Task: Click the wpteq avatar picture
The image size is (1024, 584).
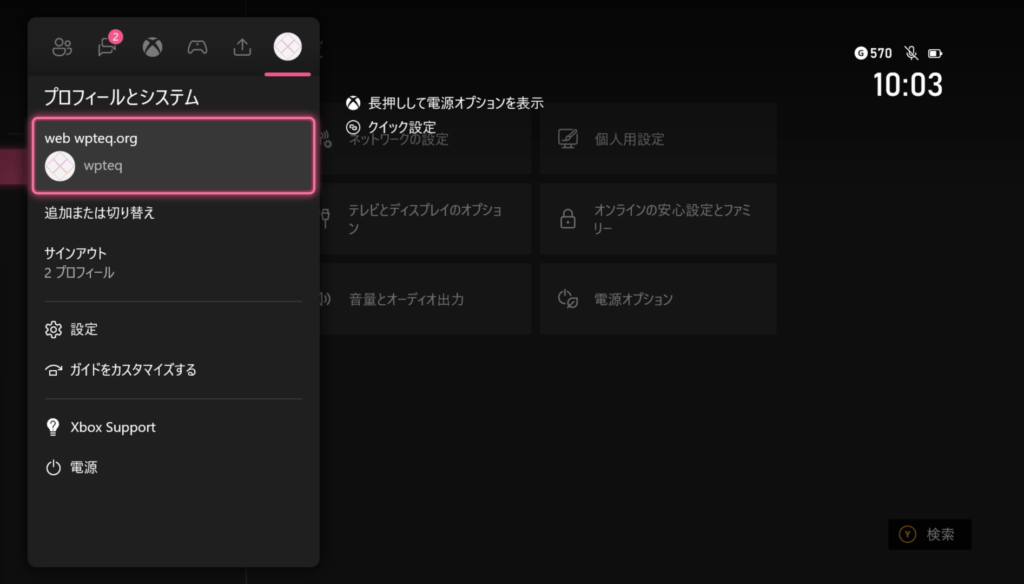Action: tap(59, 166)
